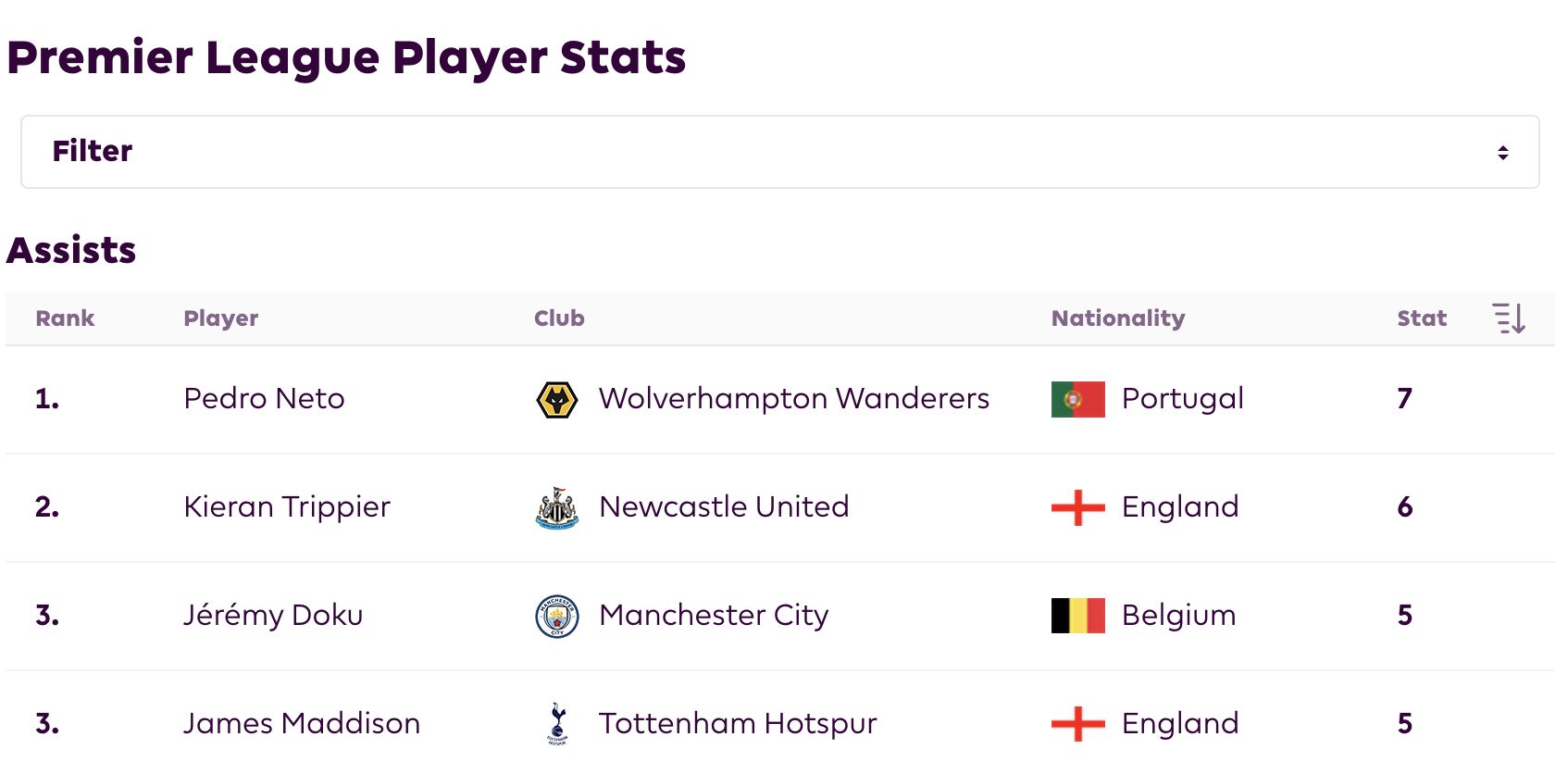Open Kieran Trippier's player page
The height and width of the screenshot is (774, 1568).
[287, 507]
